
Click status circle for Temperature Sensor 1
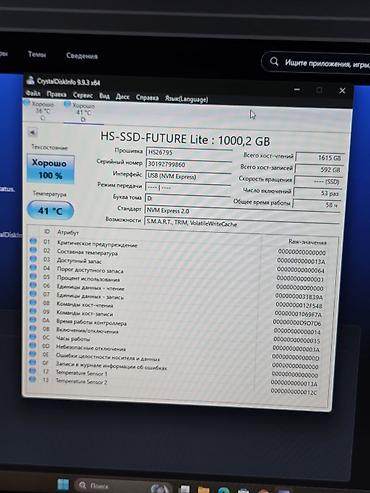pyautogui.click(x=32, y=371)
